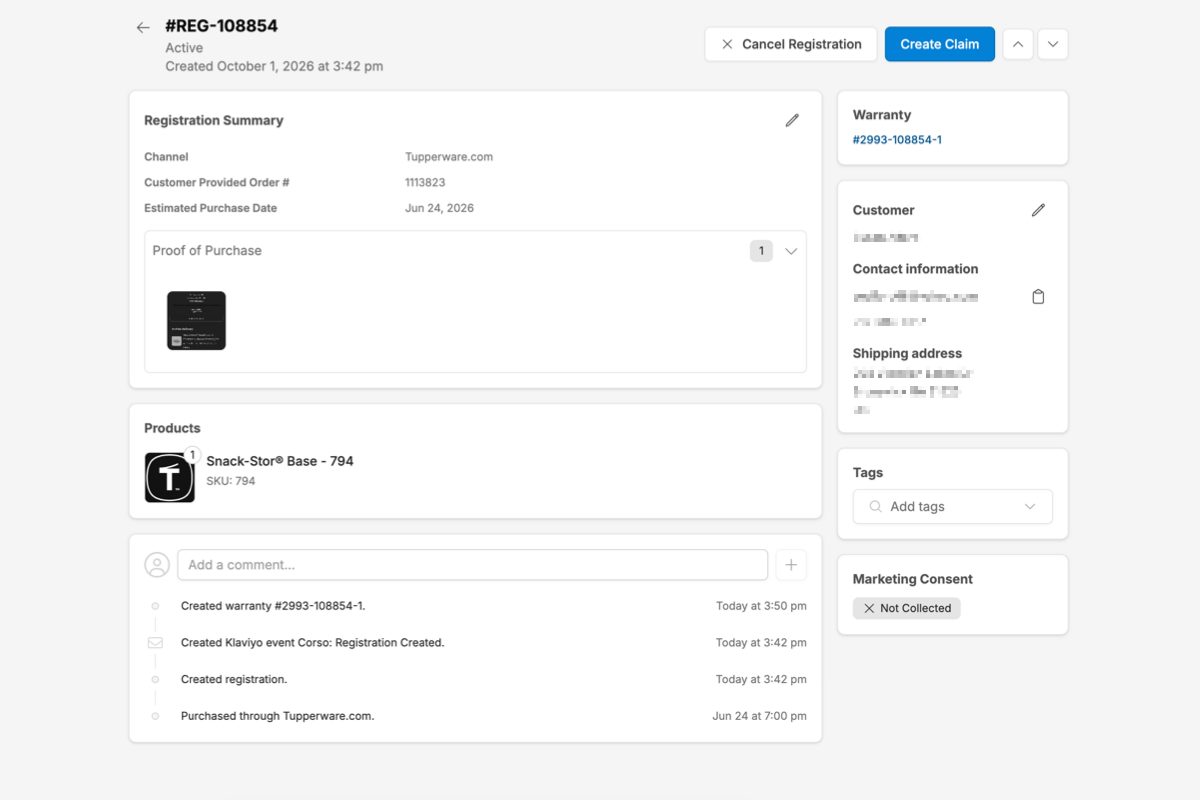Viewport: 1200px width, 800px height.
Task: Select the Jun 24, 2026 purchase date
Action: pyautogui.click(x=439, y=209)
